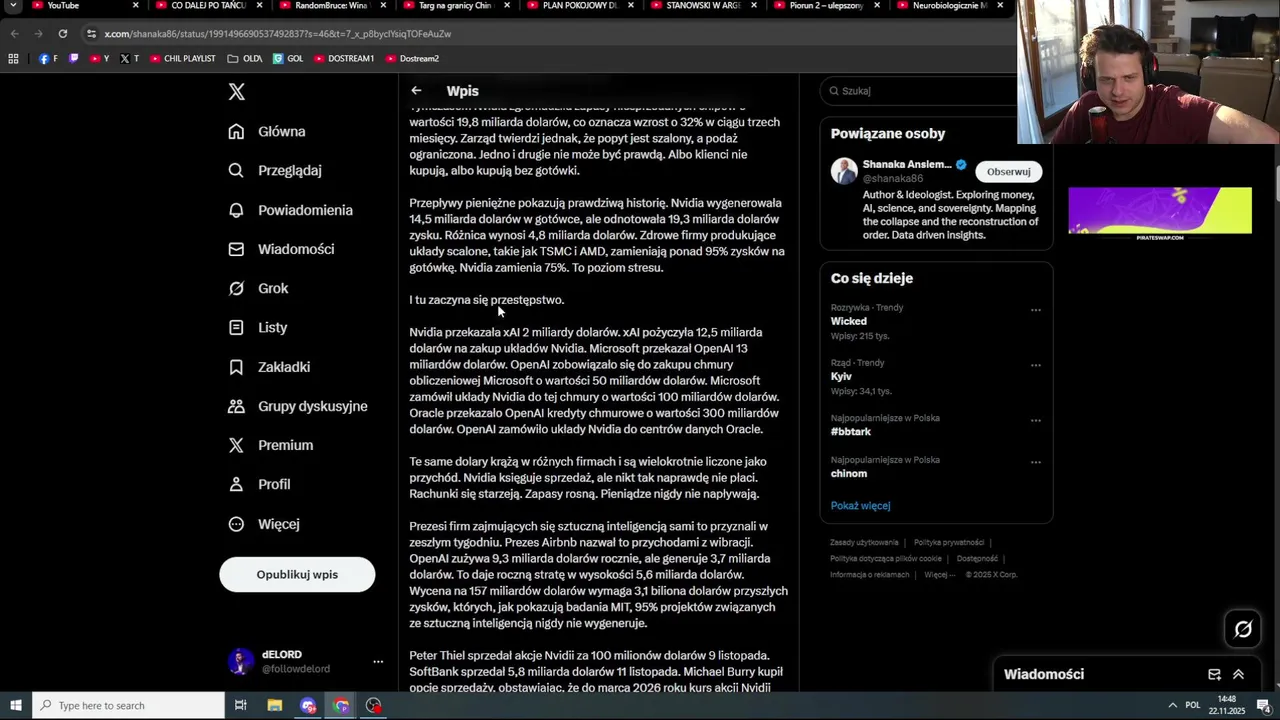Go back with Wpis arrow
The image size is (1280, 720).
tap(416, 91)
